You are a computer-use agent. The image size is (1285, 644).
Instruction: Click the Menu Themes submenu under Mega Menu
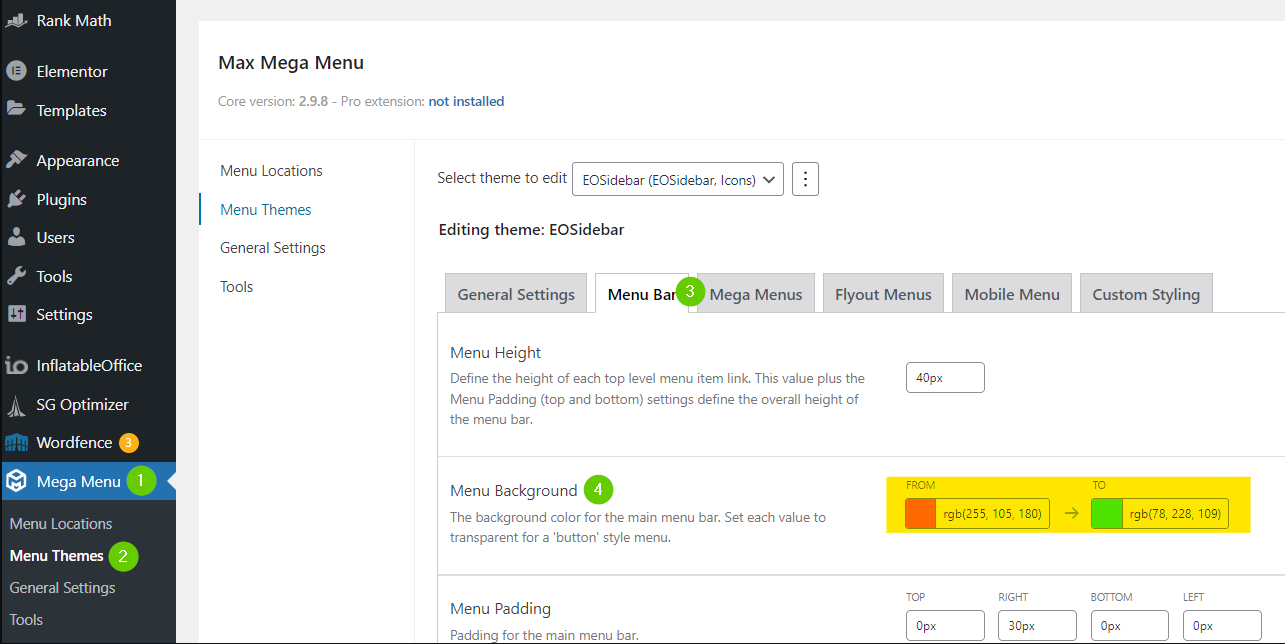point(57,555)
